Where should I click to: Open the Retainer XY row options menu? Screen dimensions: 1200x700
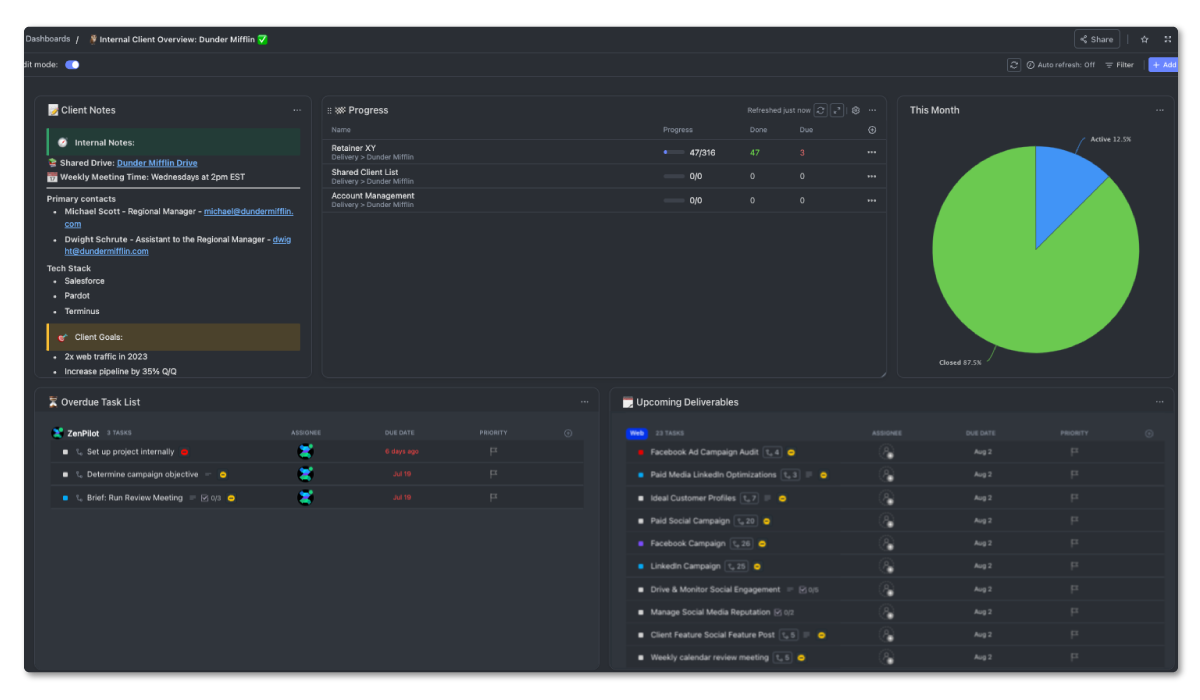point(871,152)
